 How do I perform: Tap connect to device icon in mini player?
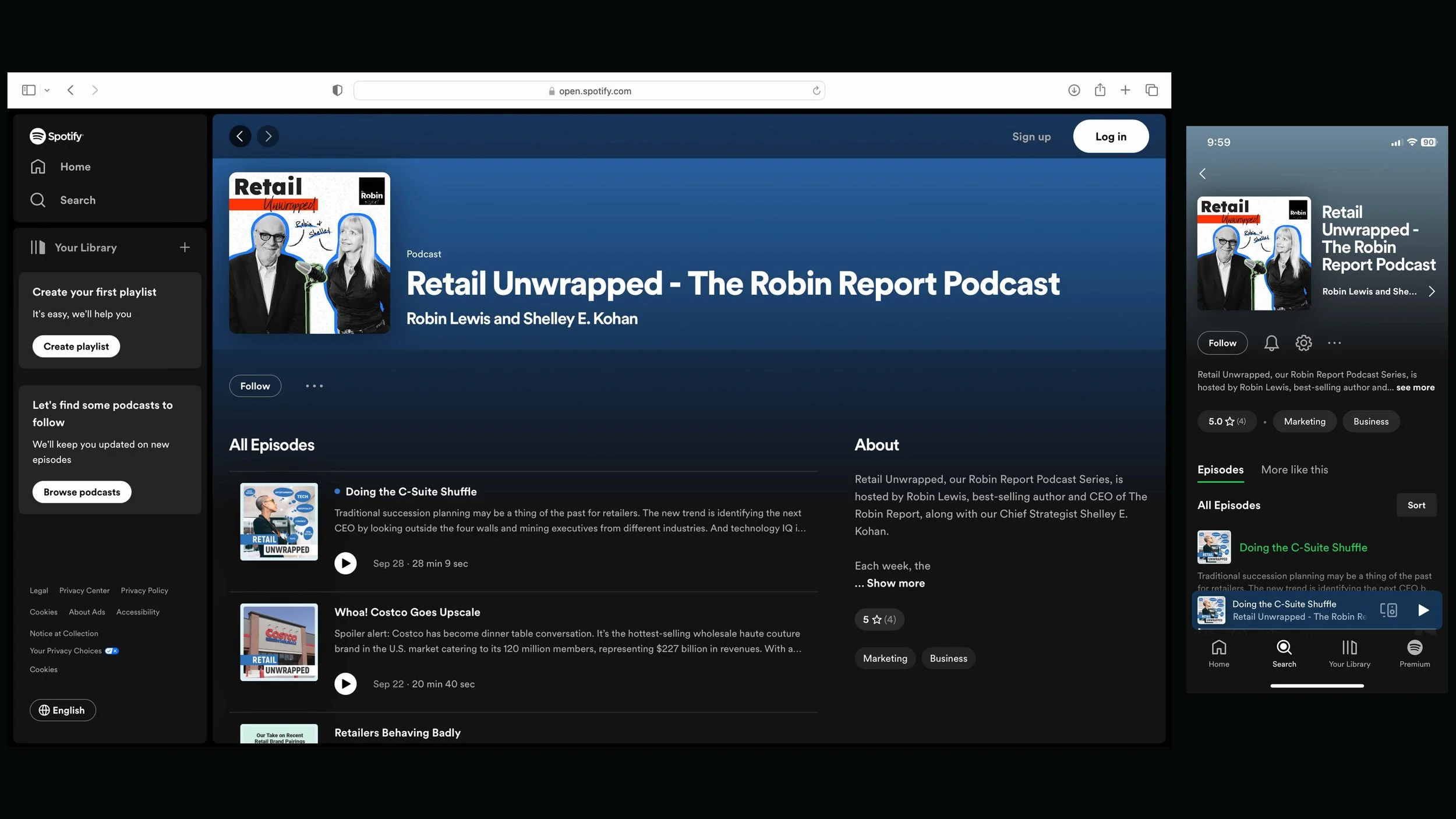[x=1388, y=610]
